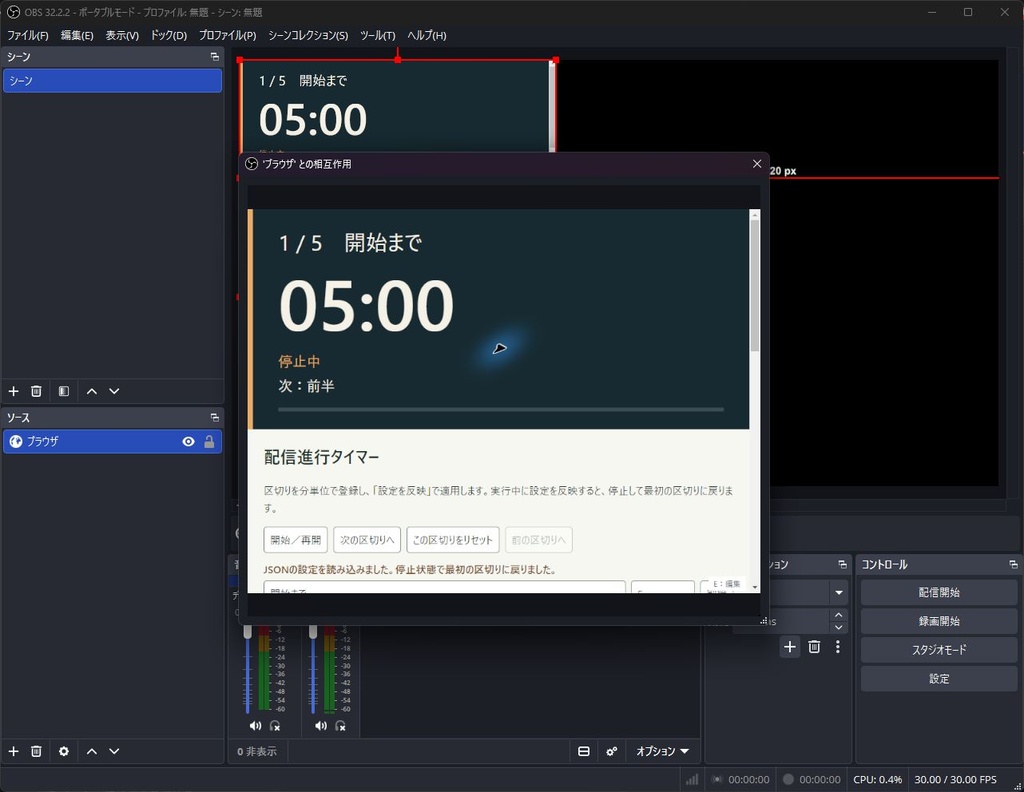Open advanced audio properties gear in mixer
1024x792 pixels.
coord(611,752)
